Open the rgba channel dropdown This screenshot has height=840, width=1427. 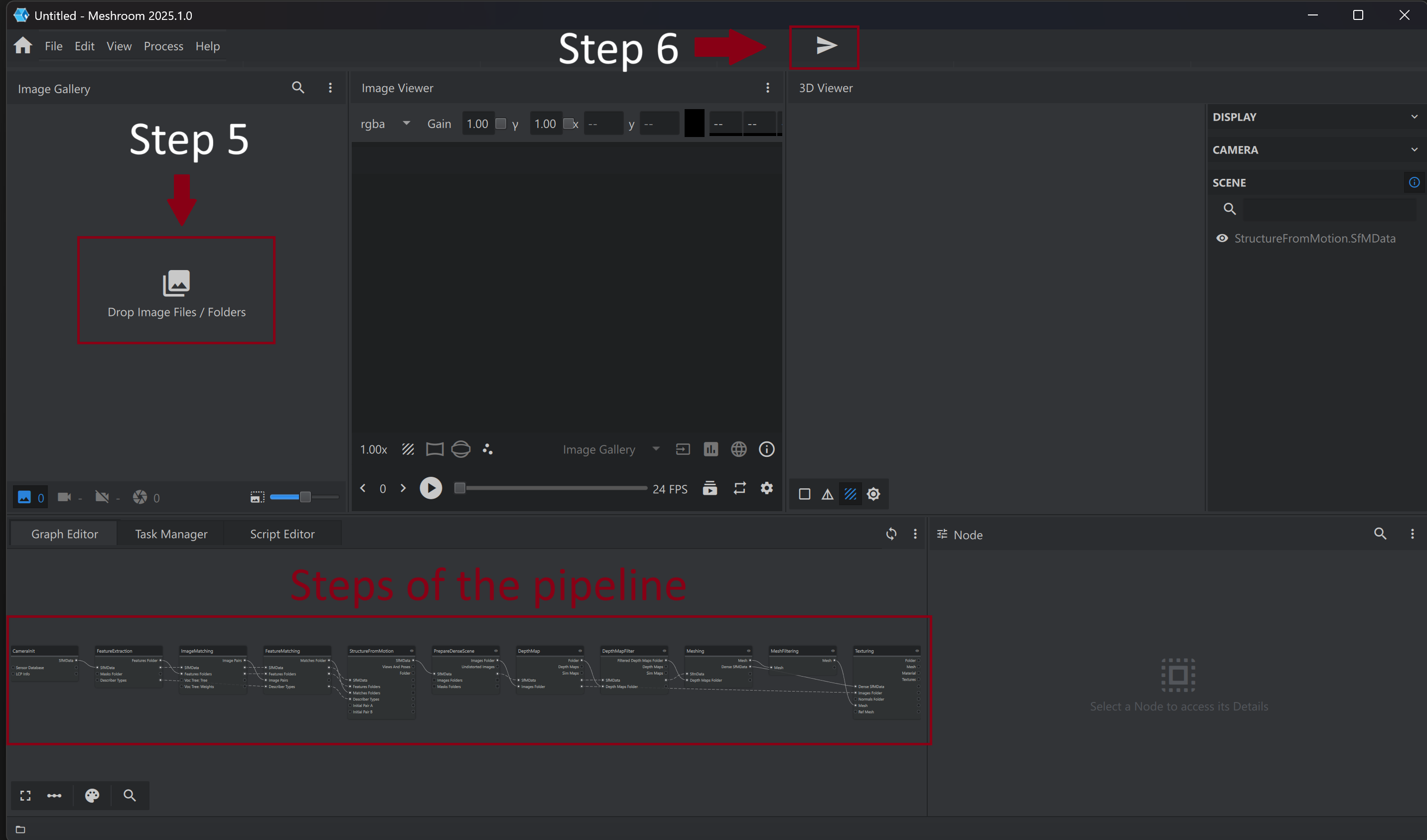click(x=385, y=124)
